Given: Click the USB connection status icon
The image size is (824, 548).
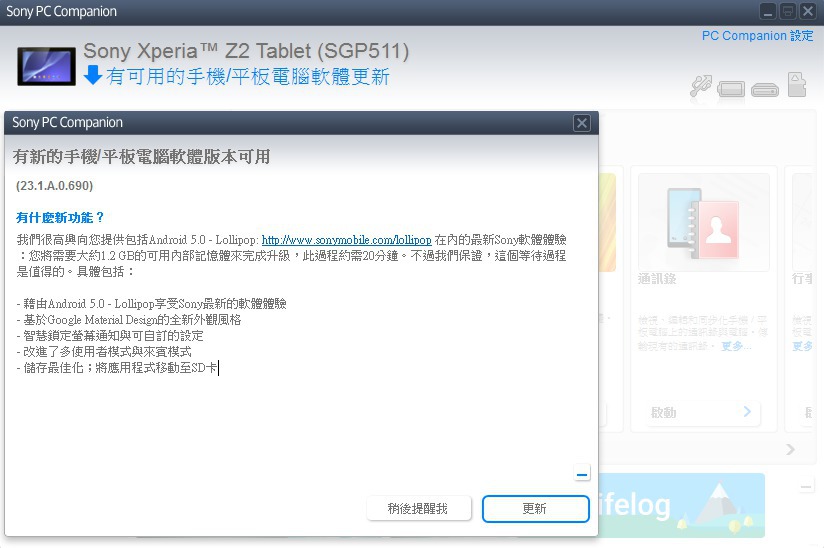Looking at the screenshot, I should pos(701,86).
